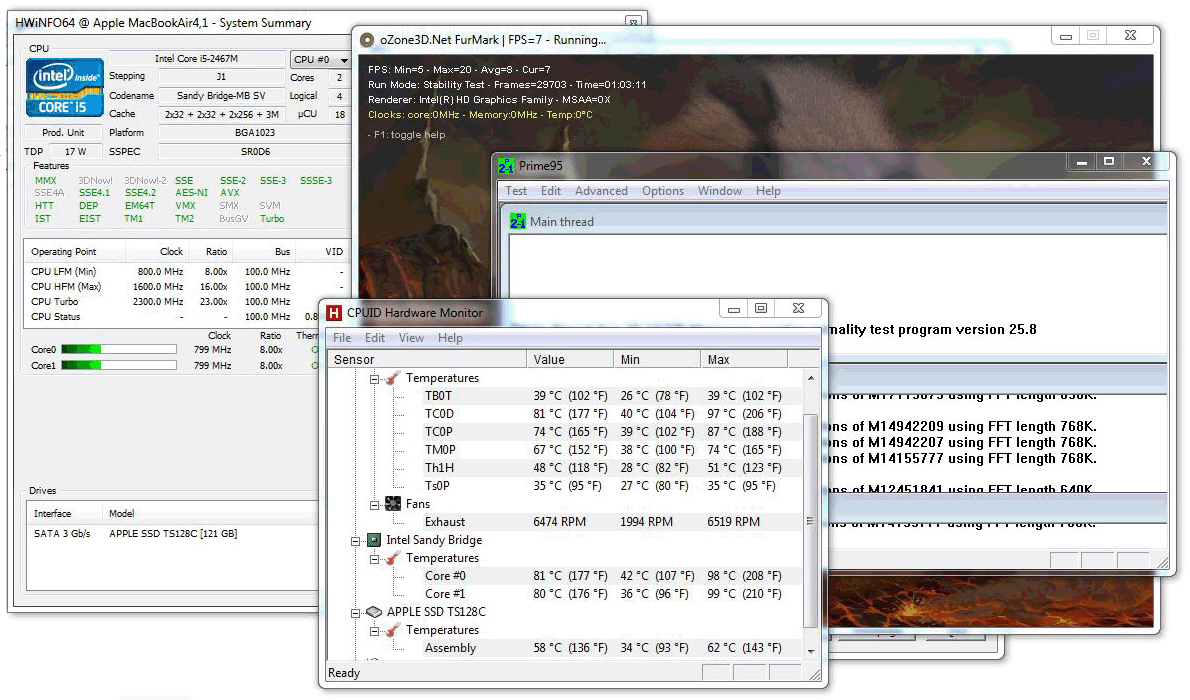Image resolution: width=1190 pixels, height=700 pixels.
Task: Click the Intel Core i5 logo in HWiNFO64
Action: [x=65, y=88]
